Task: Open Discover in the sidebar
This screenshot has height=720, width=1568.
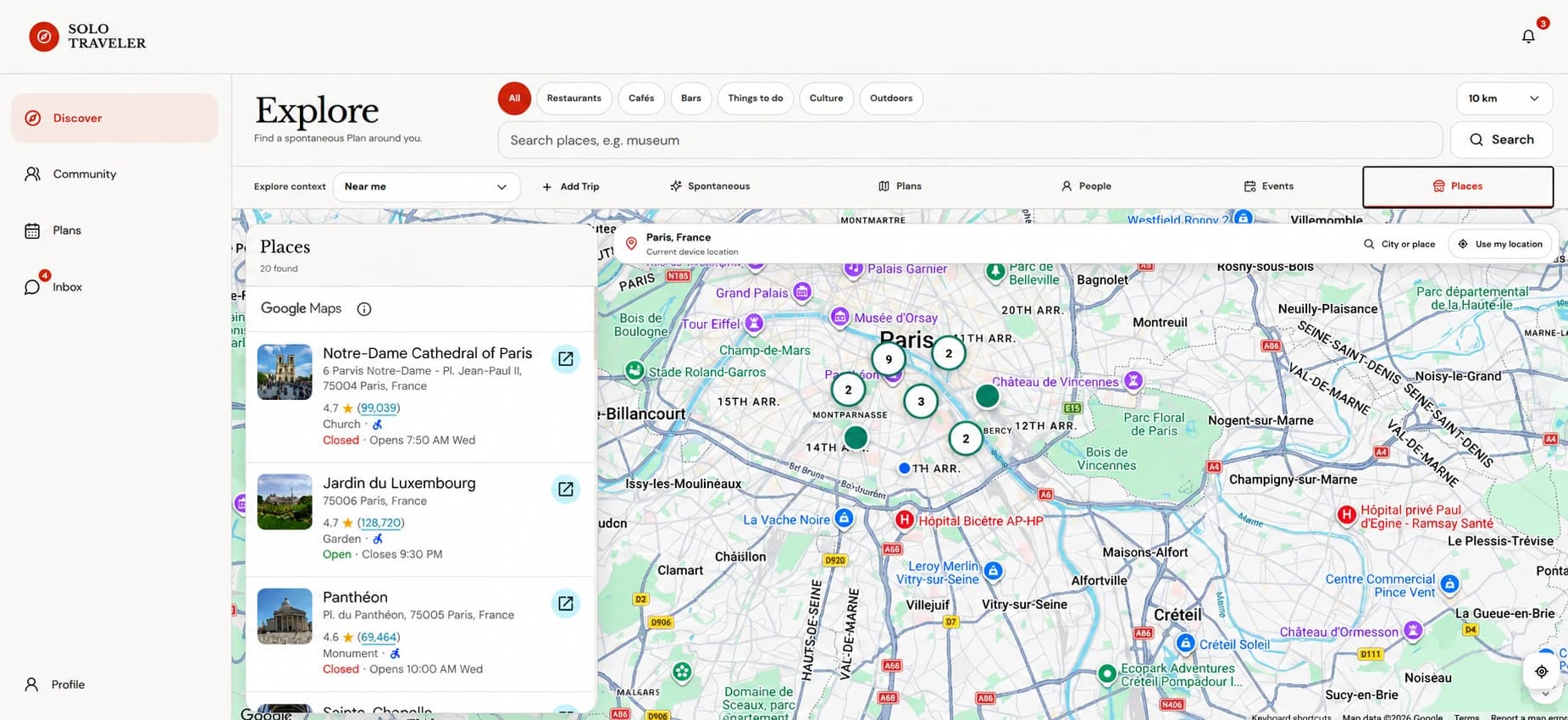Action: (114, 118)
